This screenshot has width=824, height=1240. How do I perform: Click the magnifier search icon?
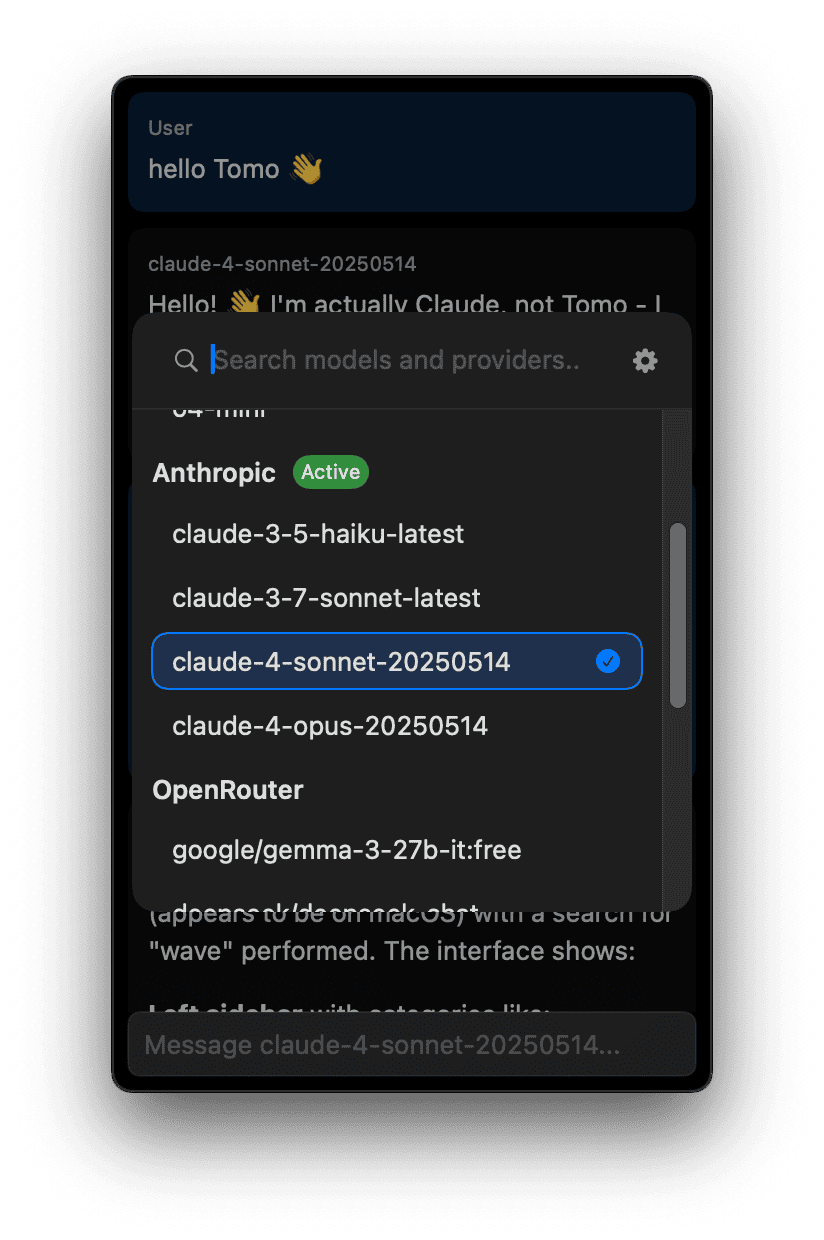(186, 360)
